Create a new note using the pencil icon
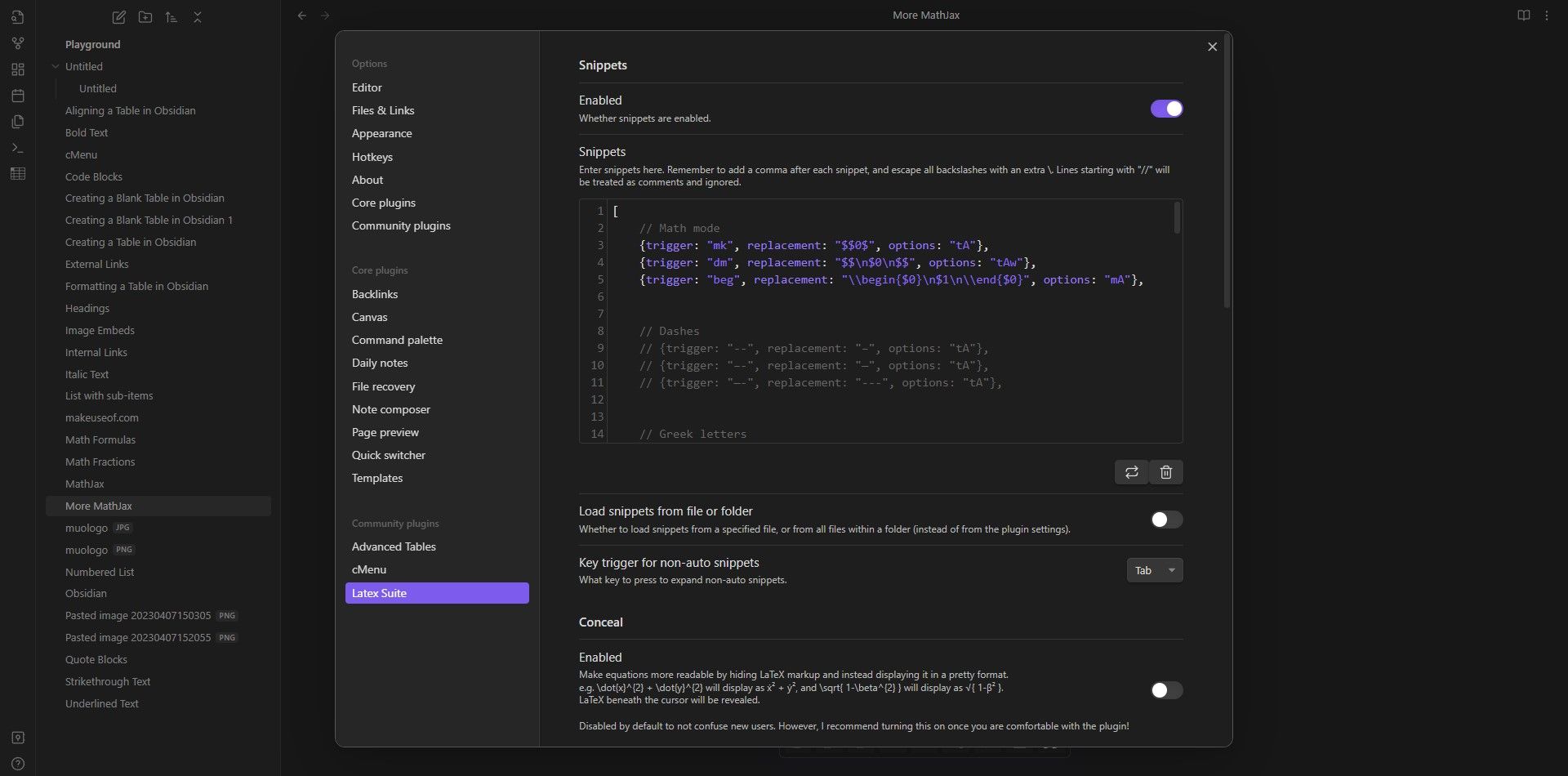This screenshot has height=776, width=1568. coord(119,17)
